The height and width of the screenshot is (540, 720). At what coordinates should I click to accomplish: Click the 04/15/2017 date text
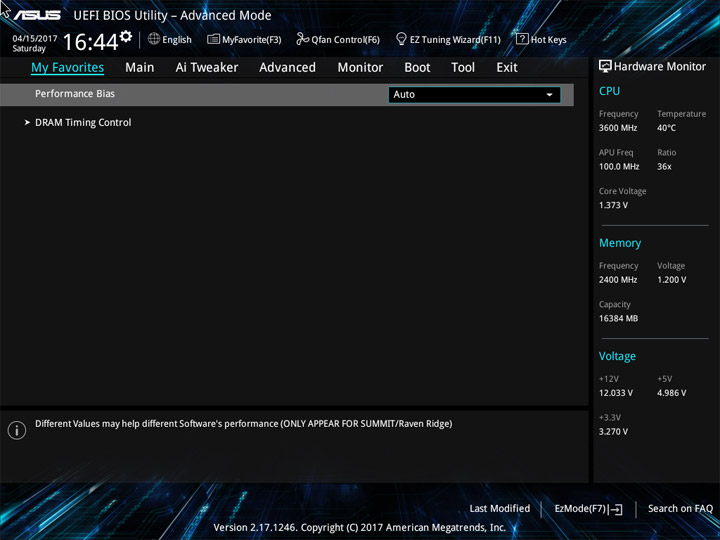35,39
